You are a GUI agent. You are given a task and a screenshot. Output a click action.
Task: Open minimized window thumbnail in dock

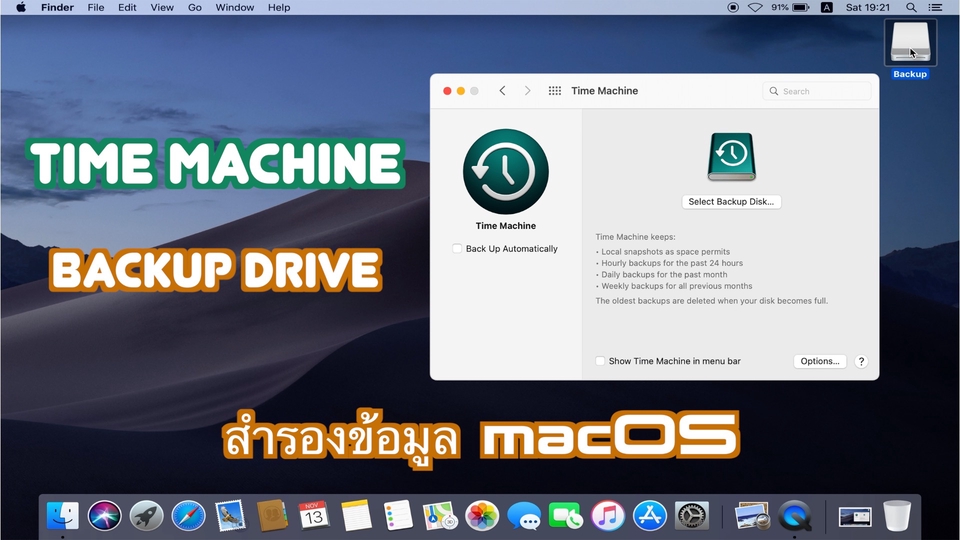(855, 517)
